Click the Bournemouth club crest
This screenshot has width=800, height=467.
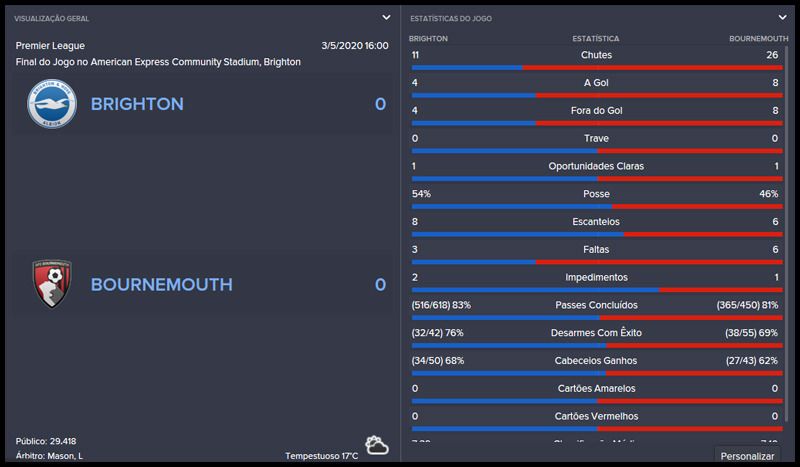point(52,284)
